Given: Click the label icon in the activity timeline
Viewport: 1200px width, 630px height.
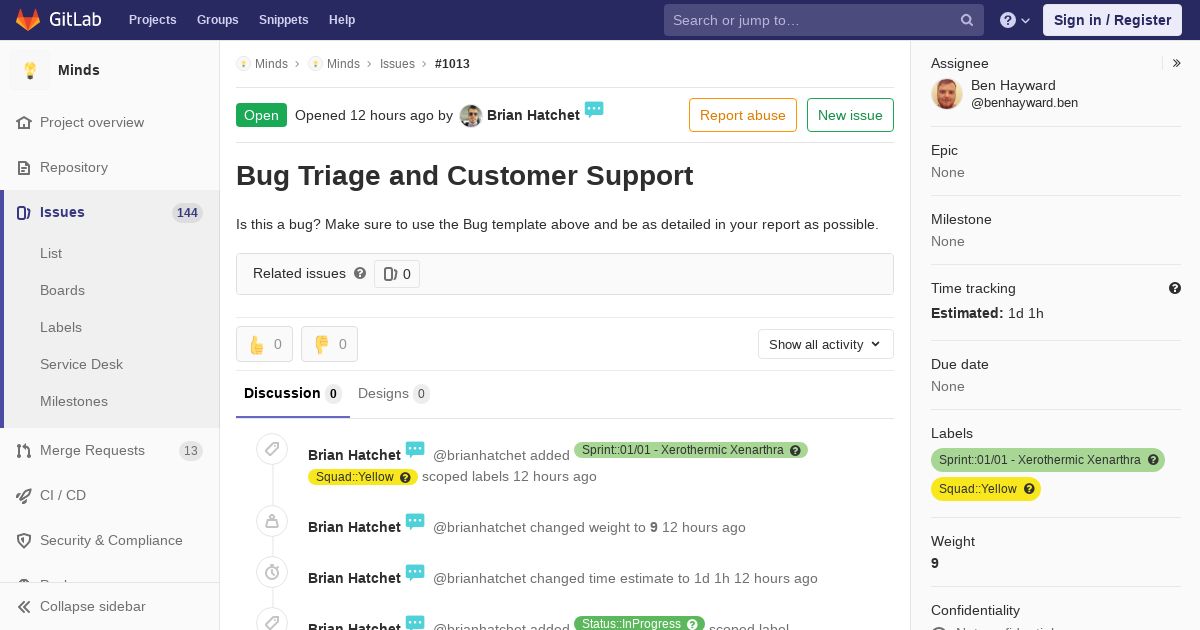Looking at the screenshot, I should click(x=272, y=449).
